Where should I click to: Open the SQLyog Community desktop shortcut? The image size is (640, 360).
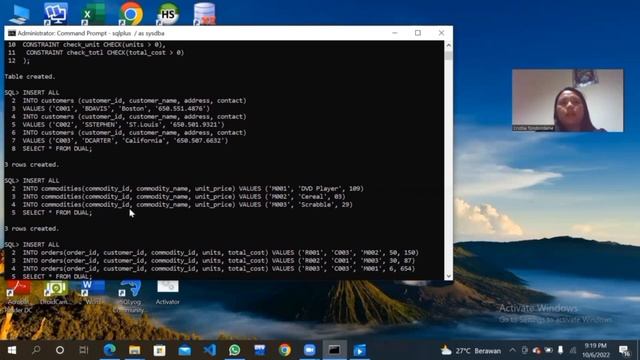130,297
